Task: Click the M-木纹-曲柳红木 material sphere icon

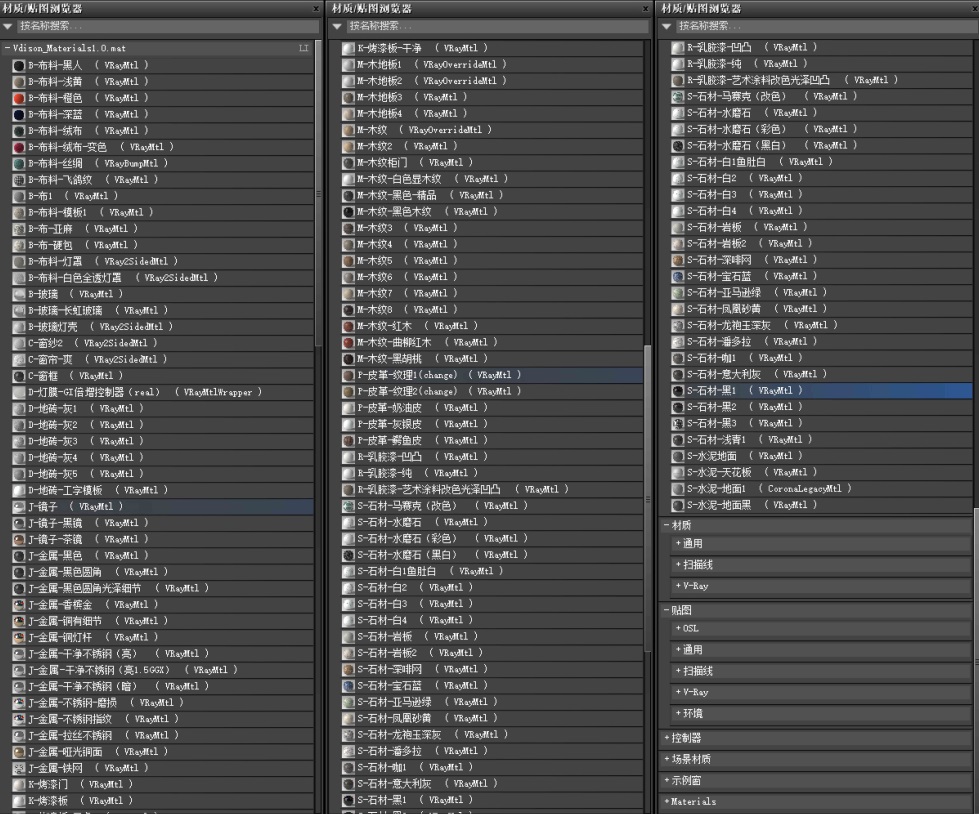Action: [x=348, y=343]
